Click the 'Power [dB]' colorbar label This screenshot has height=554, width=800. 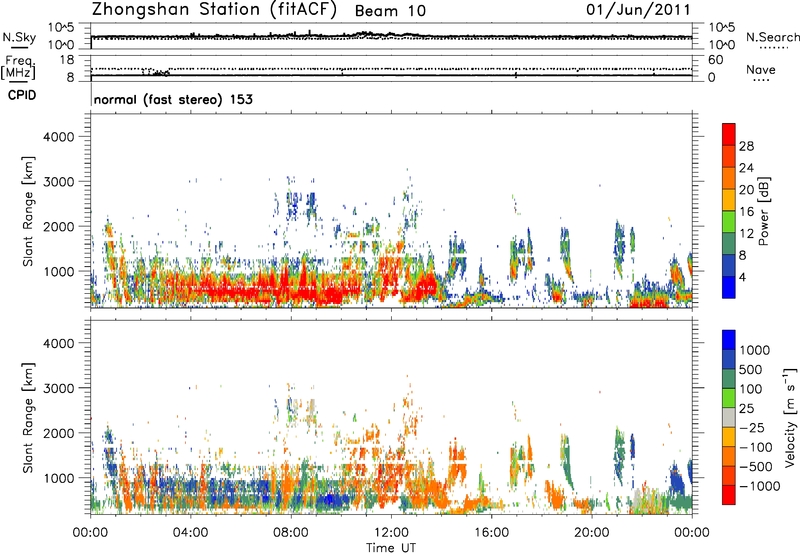coord(763,211)
